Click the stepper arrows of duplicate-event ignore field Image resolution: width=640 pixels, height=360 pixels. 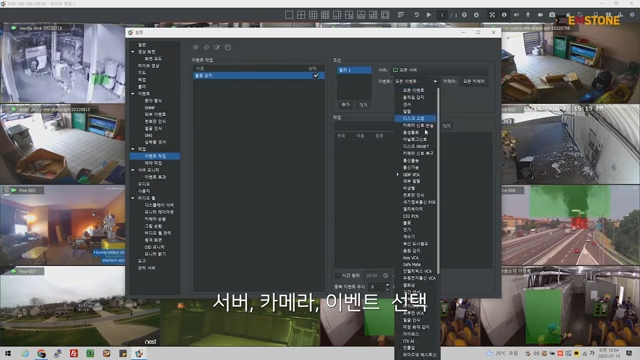[x=387, y=287]
